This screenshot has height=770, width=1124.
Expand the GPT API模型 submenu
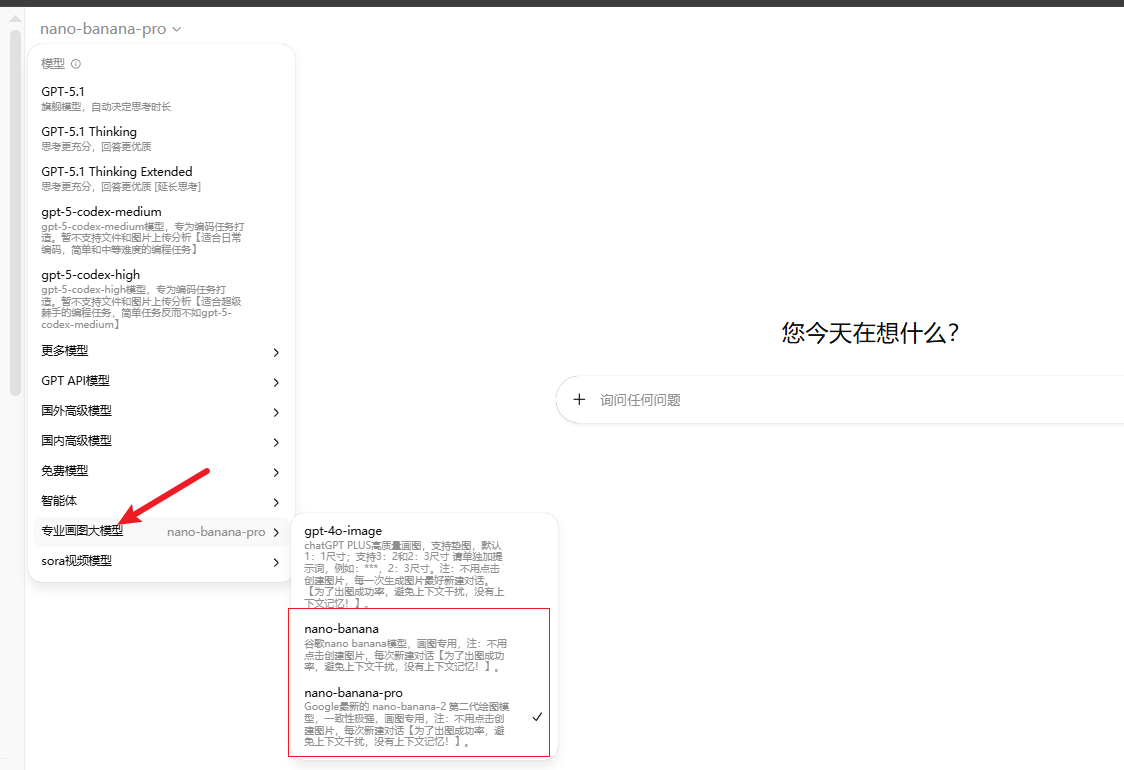[161, 381]
